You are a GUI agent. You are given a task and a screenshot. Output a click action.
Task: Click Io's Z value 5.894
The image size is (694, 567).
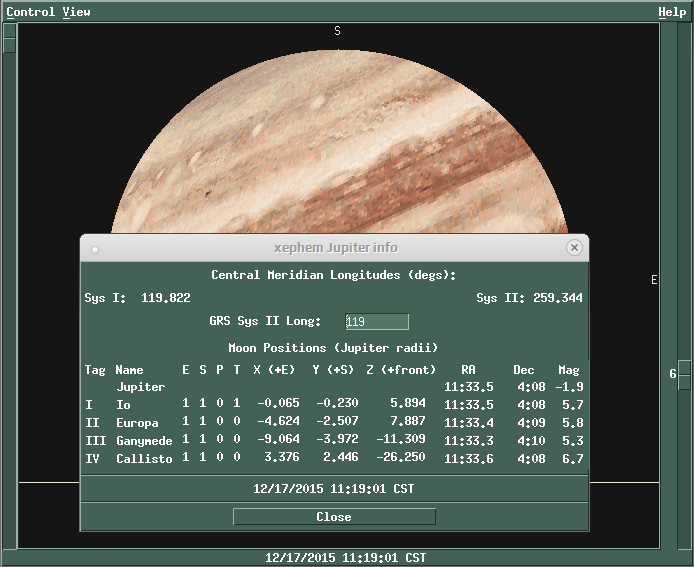pyautogui.click(x=408, y=403)
